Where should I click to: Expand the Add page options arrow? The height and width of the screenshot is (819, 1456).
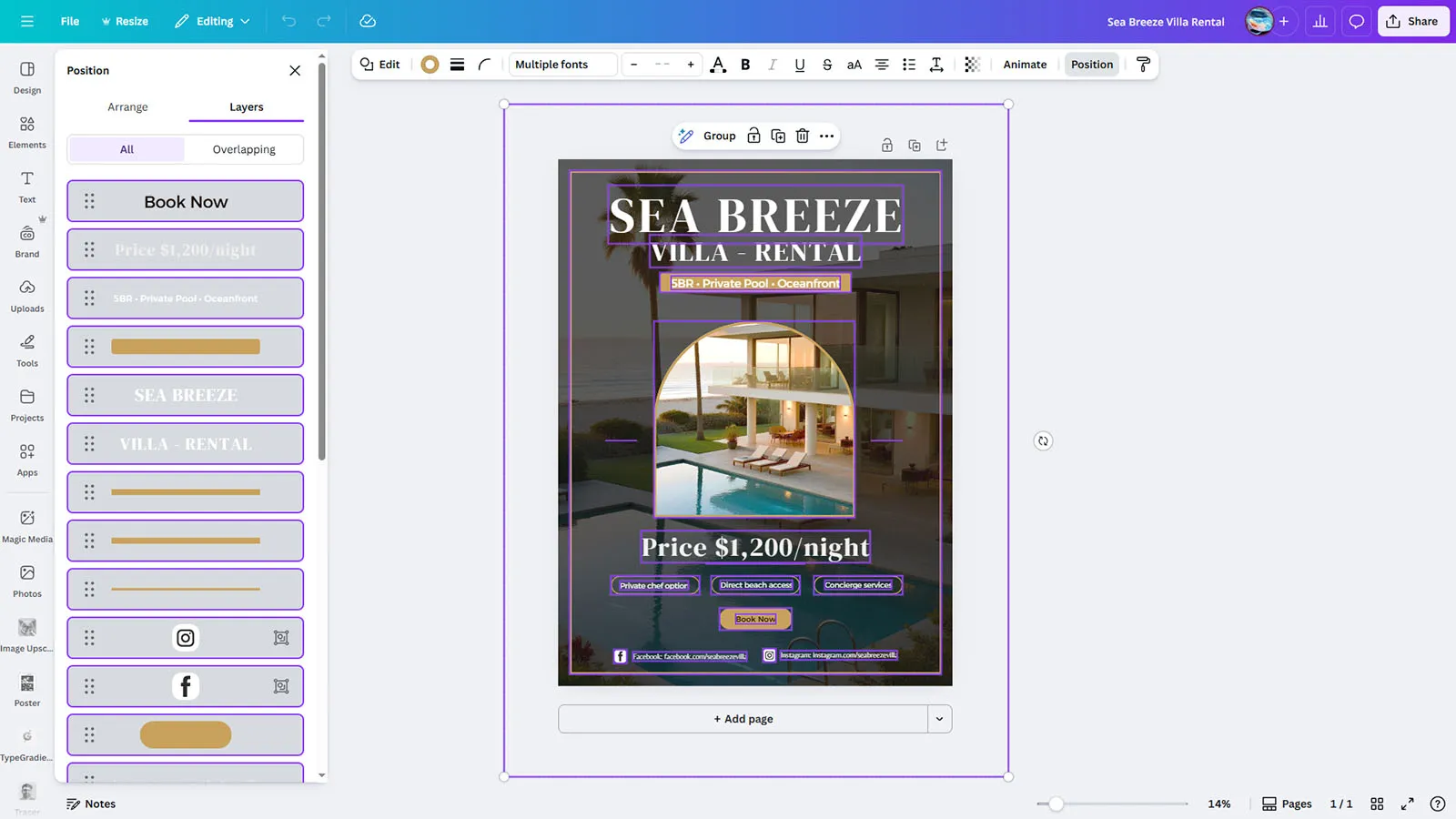click(939, 719)
